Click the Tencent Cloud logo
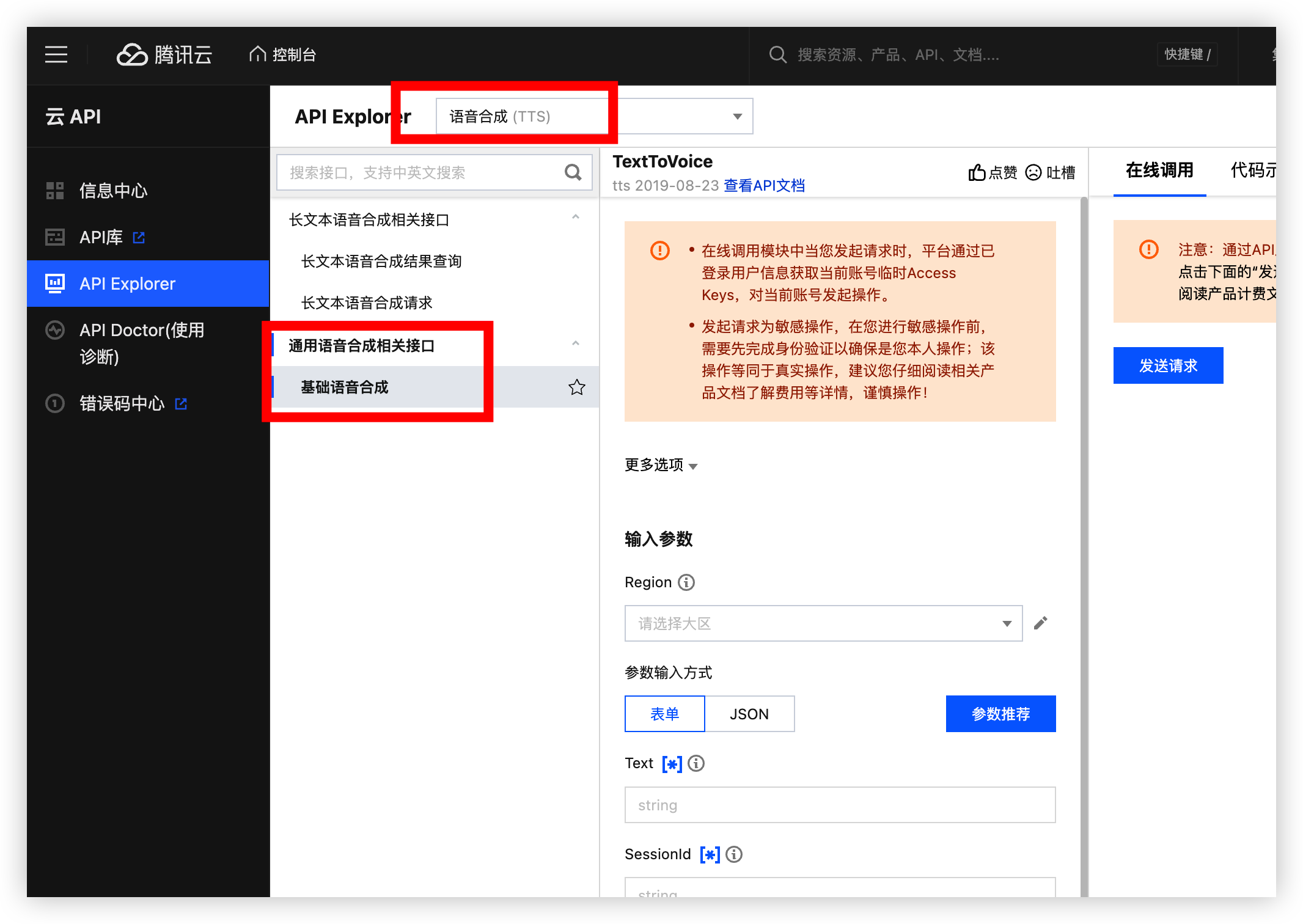 click(164, 54)
